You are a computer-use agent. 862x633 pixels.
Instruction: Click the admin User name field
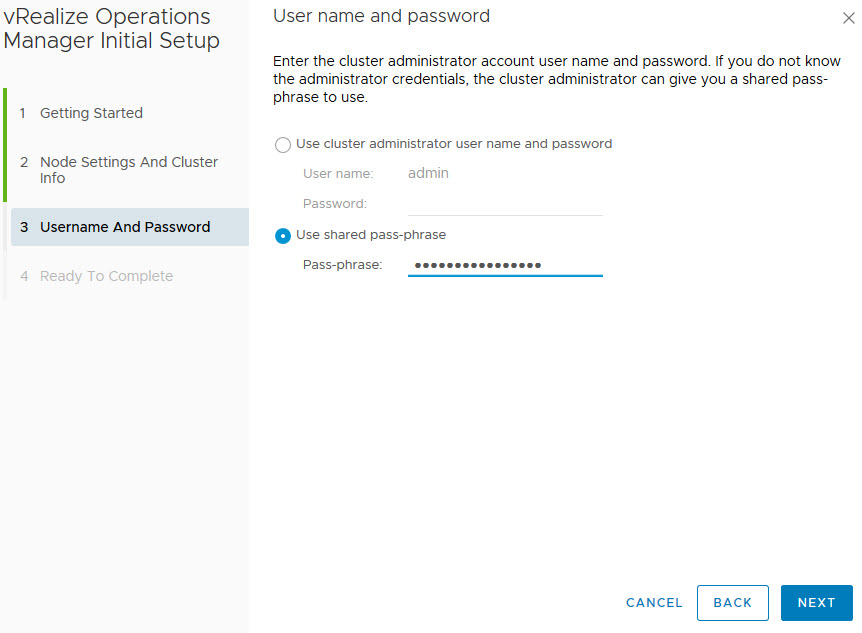pyautogui.click(x=504, y=173)
